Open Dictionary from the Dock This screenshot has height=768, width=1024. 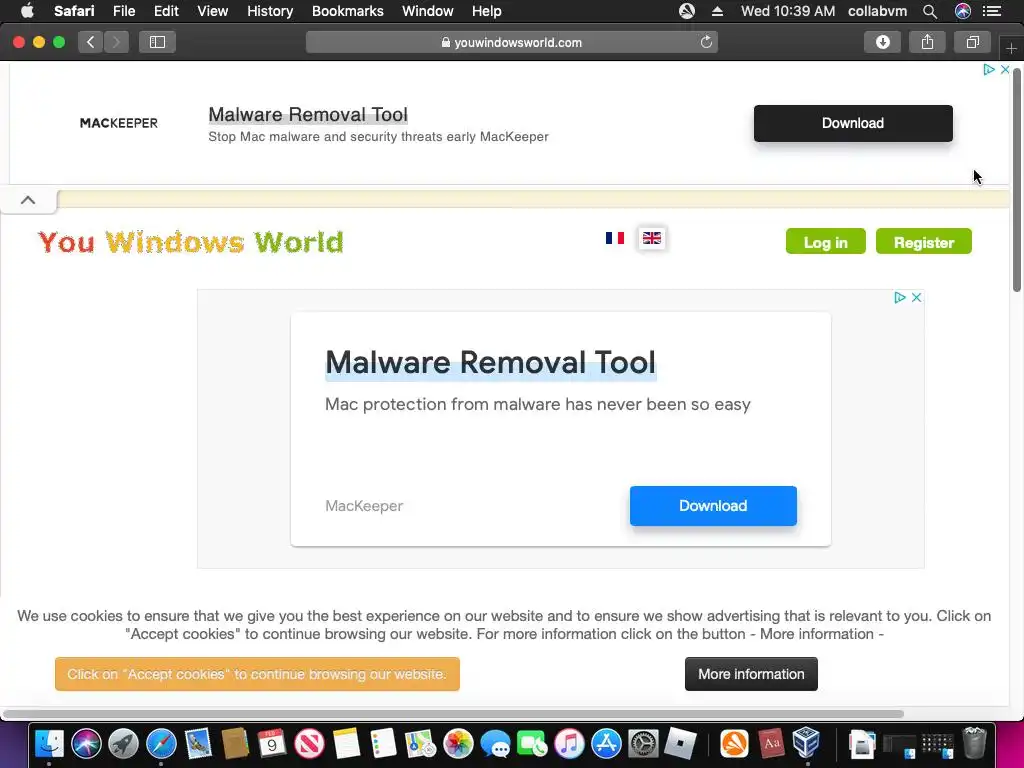(x=771, y=744)
